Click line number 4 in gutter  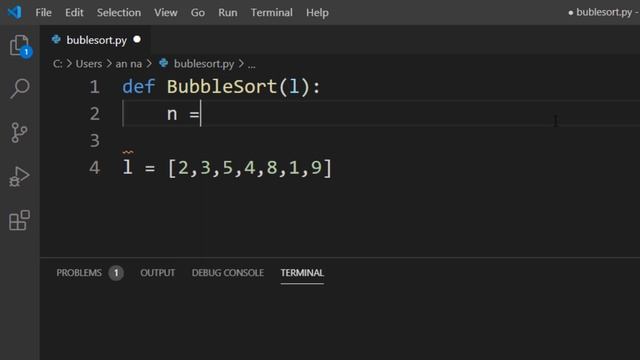[x=95, y=168]
